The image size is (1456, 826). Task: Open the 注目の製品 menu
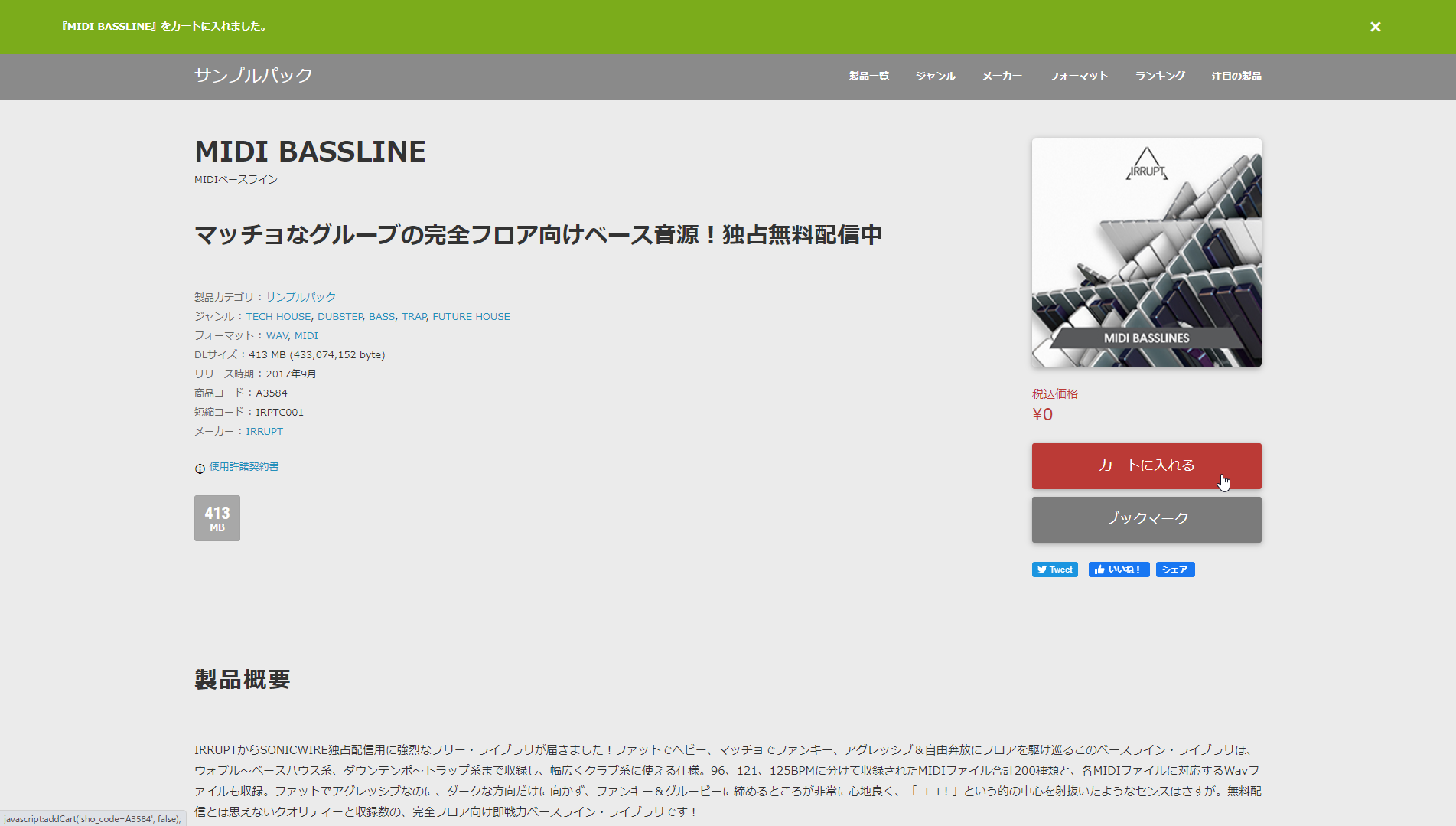(x=1236, y=76)
